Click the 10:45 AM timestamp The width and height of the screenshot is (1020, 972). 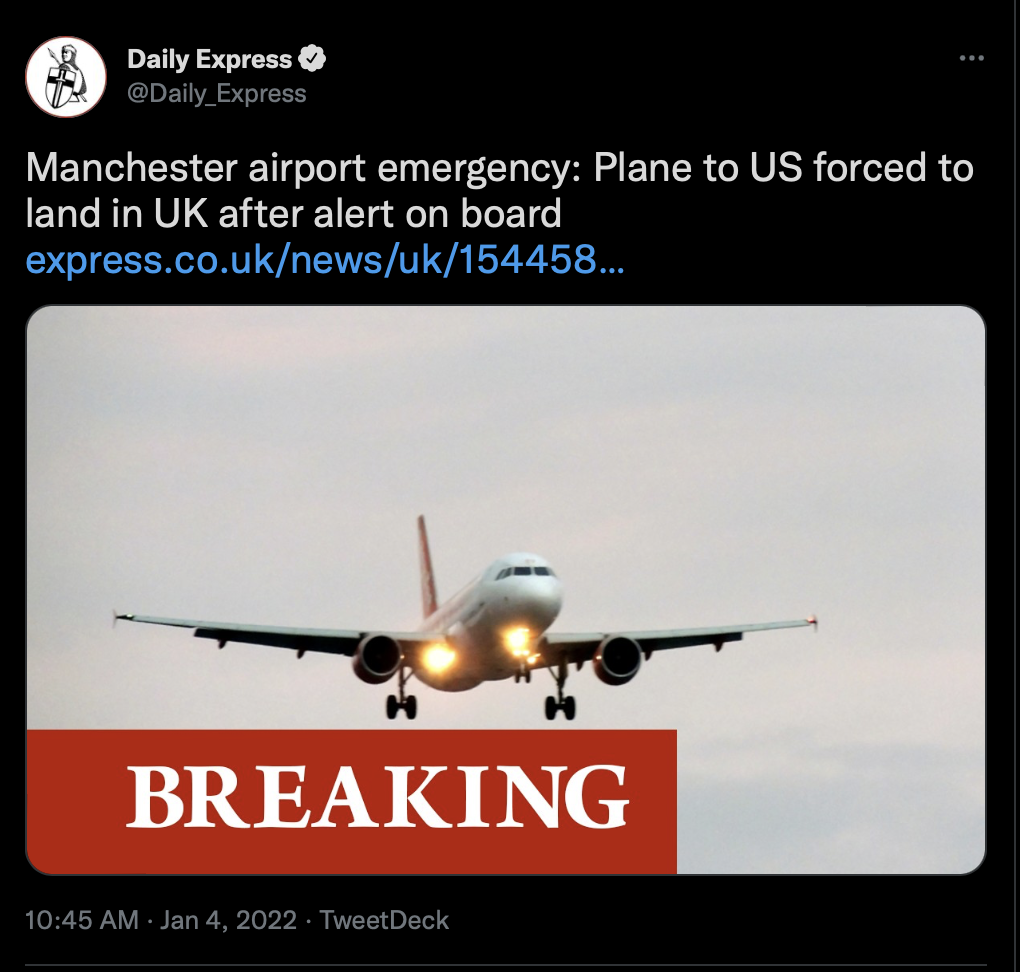[82, 920]
